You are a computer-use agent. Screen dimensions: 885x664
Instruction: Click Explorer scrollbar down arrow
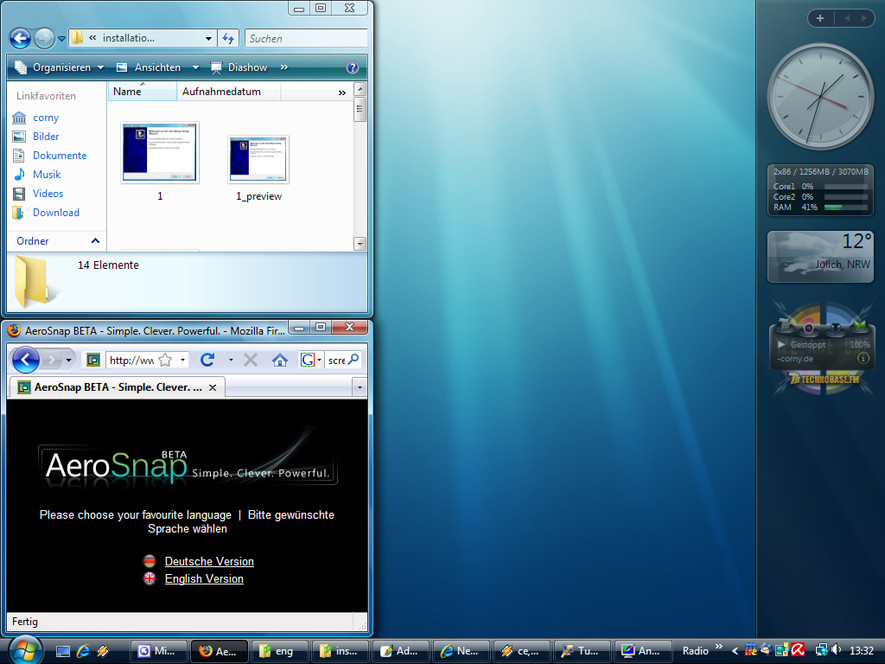(360, 244)
